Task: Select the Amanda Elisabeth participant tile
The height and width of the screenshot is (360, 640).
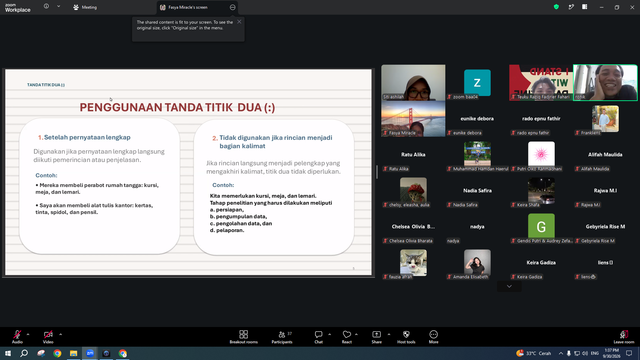Action: (477, 262)
